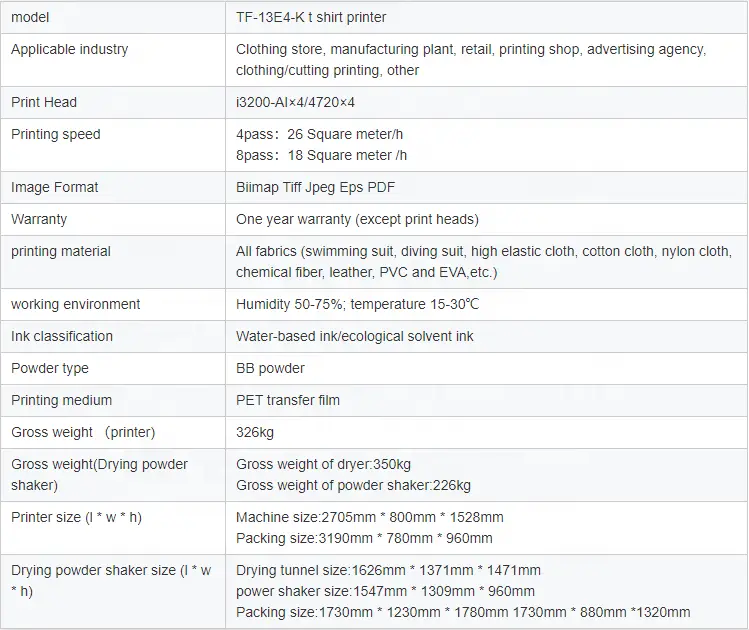Select the Humidity 50-75% temperature value
Image resolution: width=749 pixels, height=630 pixels.
[357, 304]
